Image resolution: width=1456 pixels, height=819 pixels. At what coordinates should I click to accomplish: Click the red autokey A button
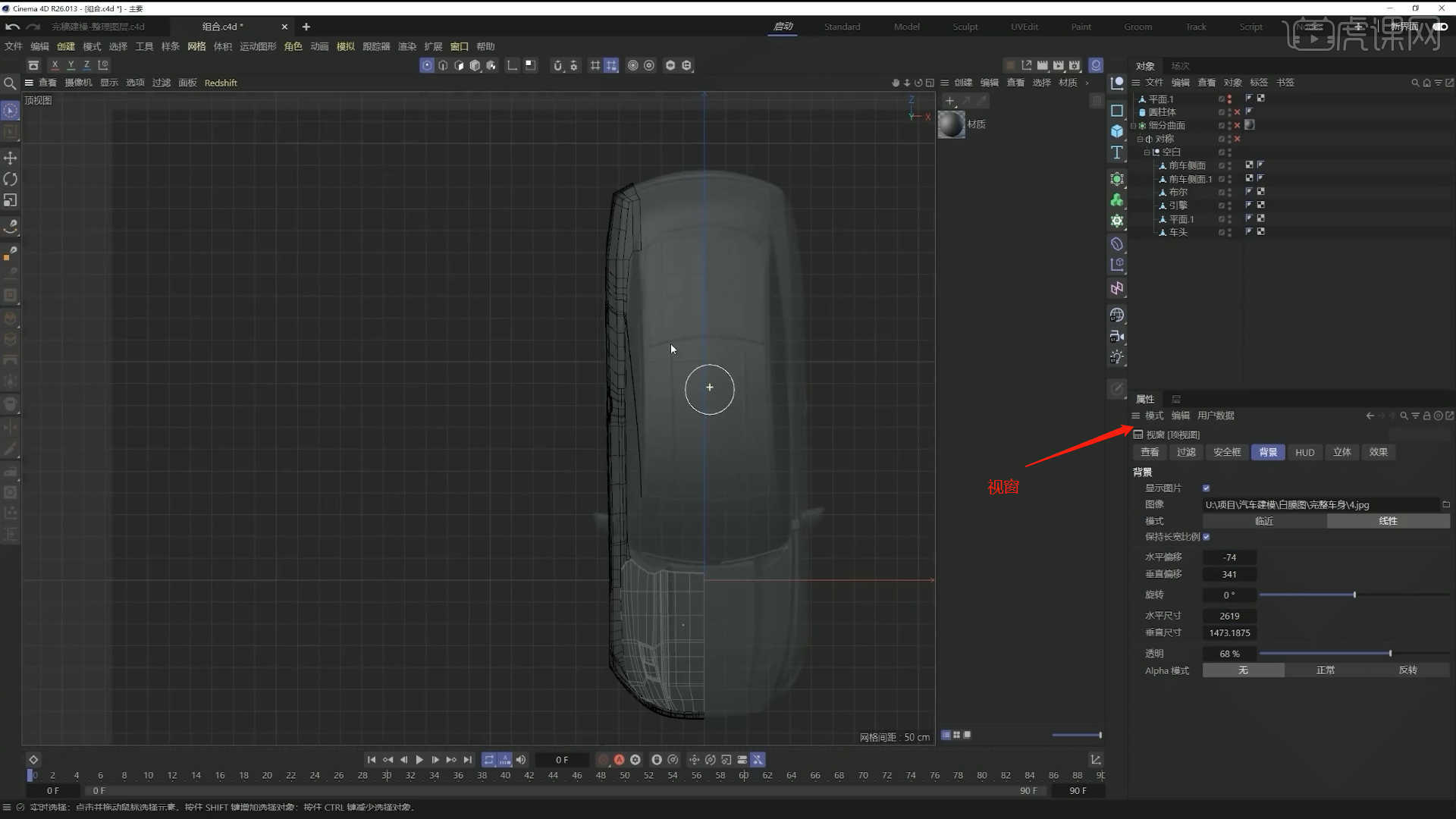coord(620,760)
